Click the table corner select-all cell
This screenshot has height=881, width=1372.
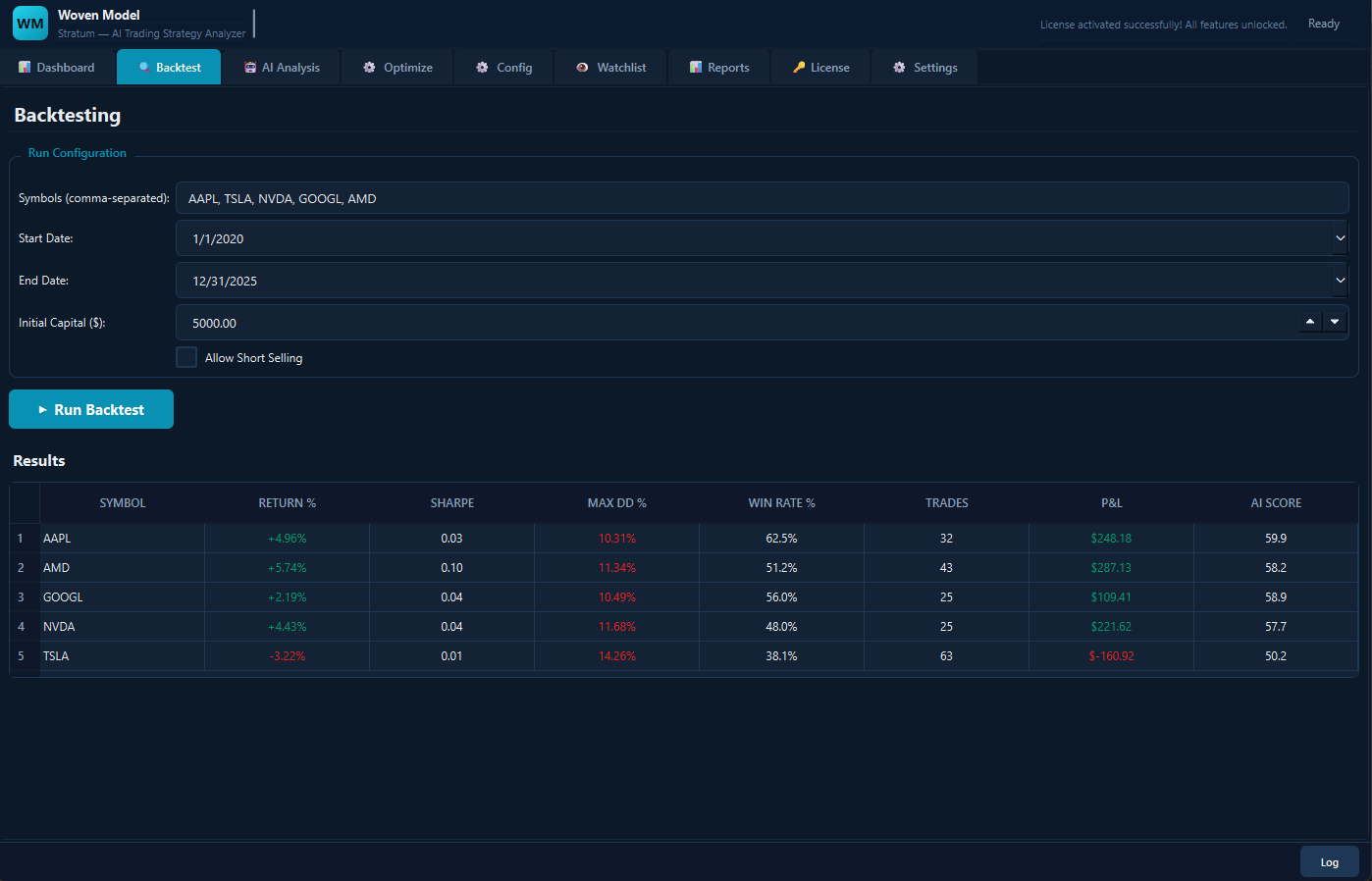(25, 503)
